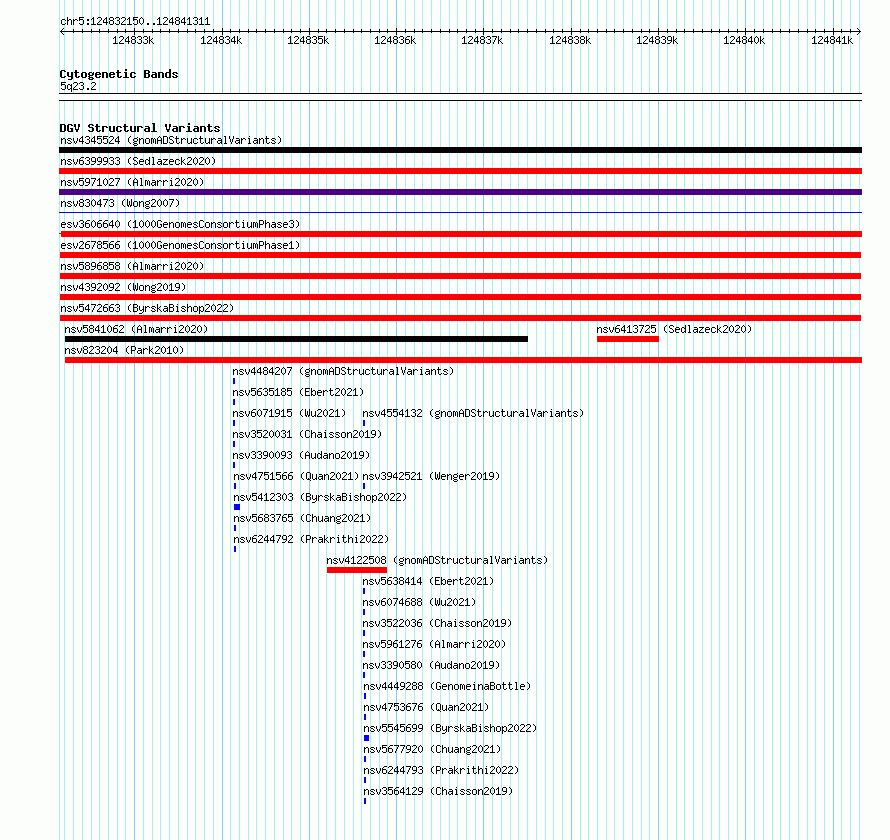Open nsv5635185 Ebert2021 label

click(x=298, y=392)
